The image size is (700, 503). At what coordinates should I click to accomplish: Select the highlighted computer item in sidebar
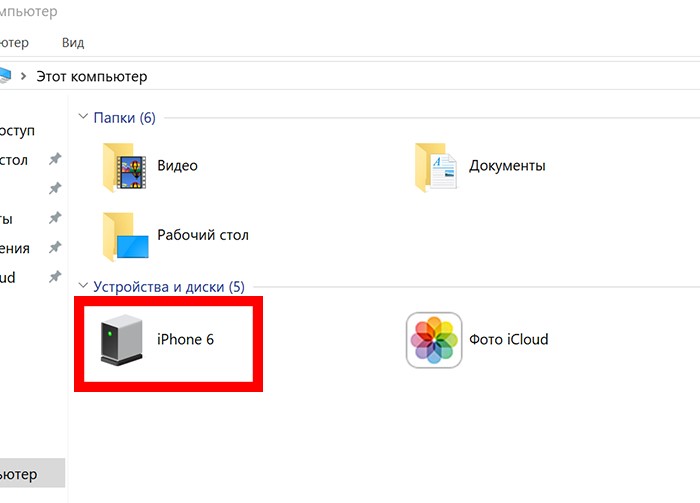[x=32, y=473]
